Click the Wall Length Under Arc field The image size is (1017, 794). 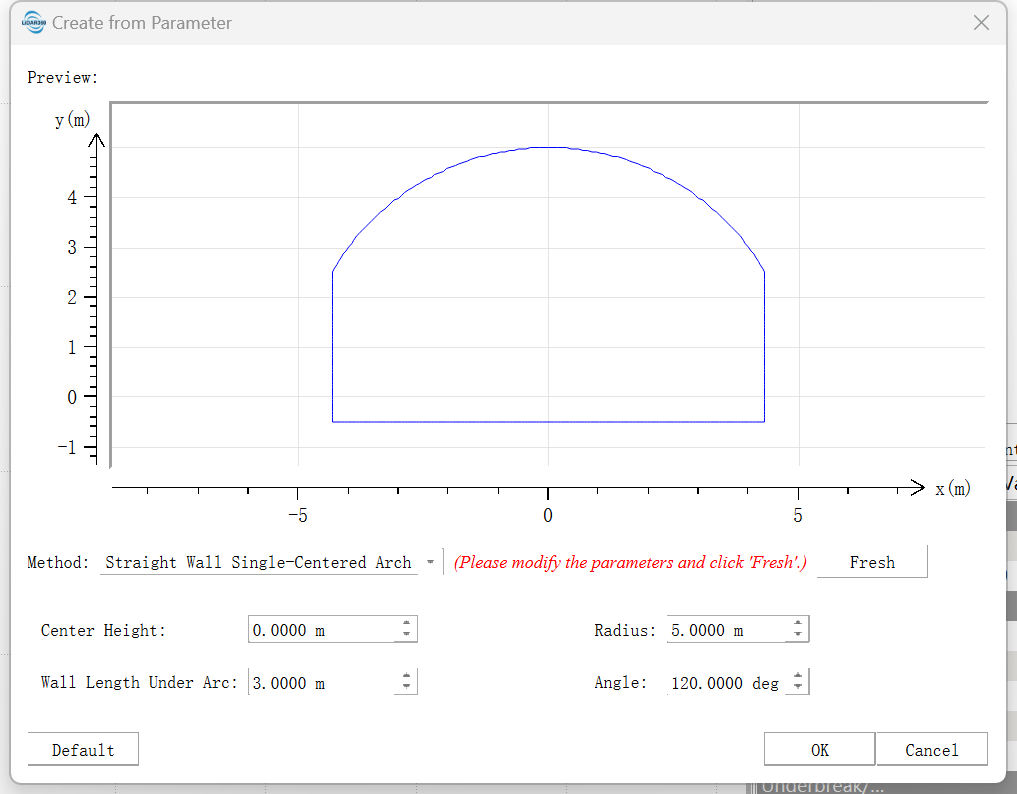(322, 682)
